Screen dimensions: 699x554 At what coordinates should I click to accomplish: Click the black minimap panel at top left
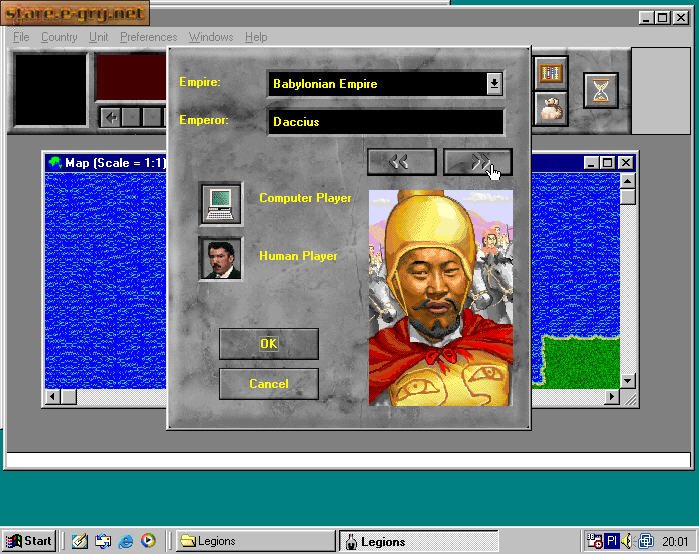(x=50, y=90)
